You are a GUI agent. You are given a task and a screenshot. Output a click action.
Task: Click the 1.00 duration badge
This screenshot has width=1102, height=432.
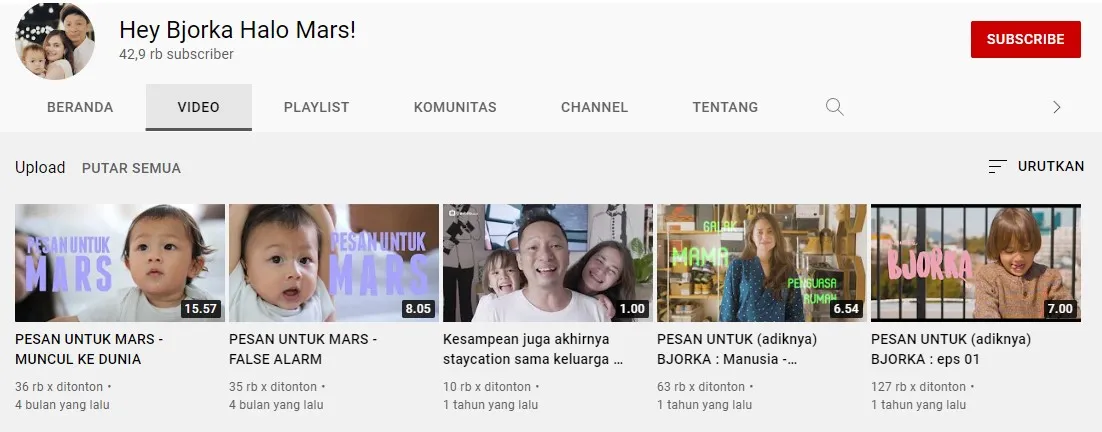pos(632,308)
